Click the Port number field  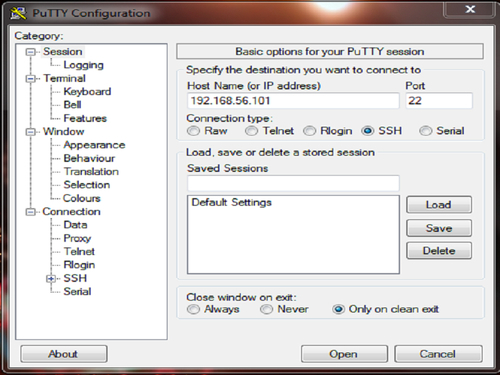point(439,101)
